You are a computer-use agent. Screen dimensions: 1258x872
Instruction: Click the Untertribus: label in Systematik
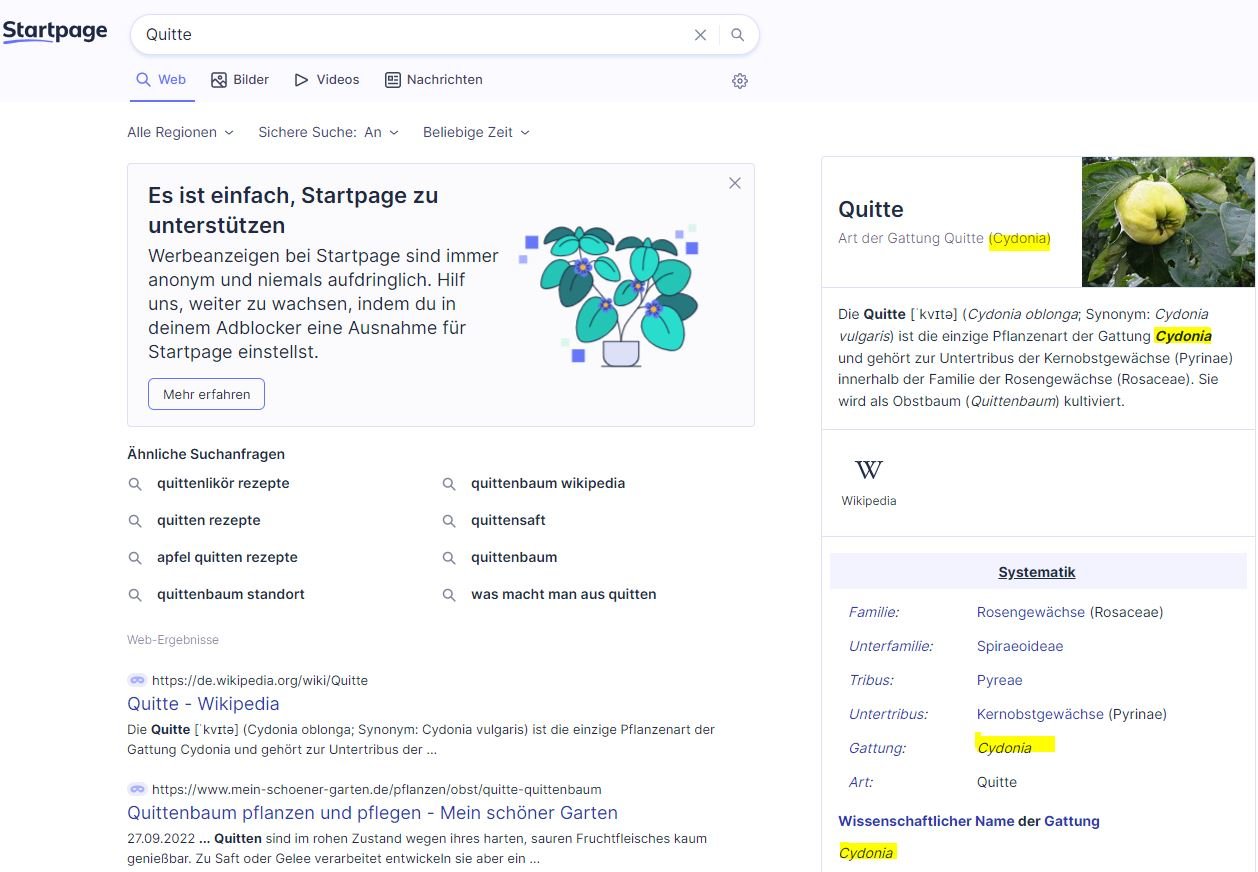pos(888,714)
